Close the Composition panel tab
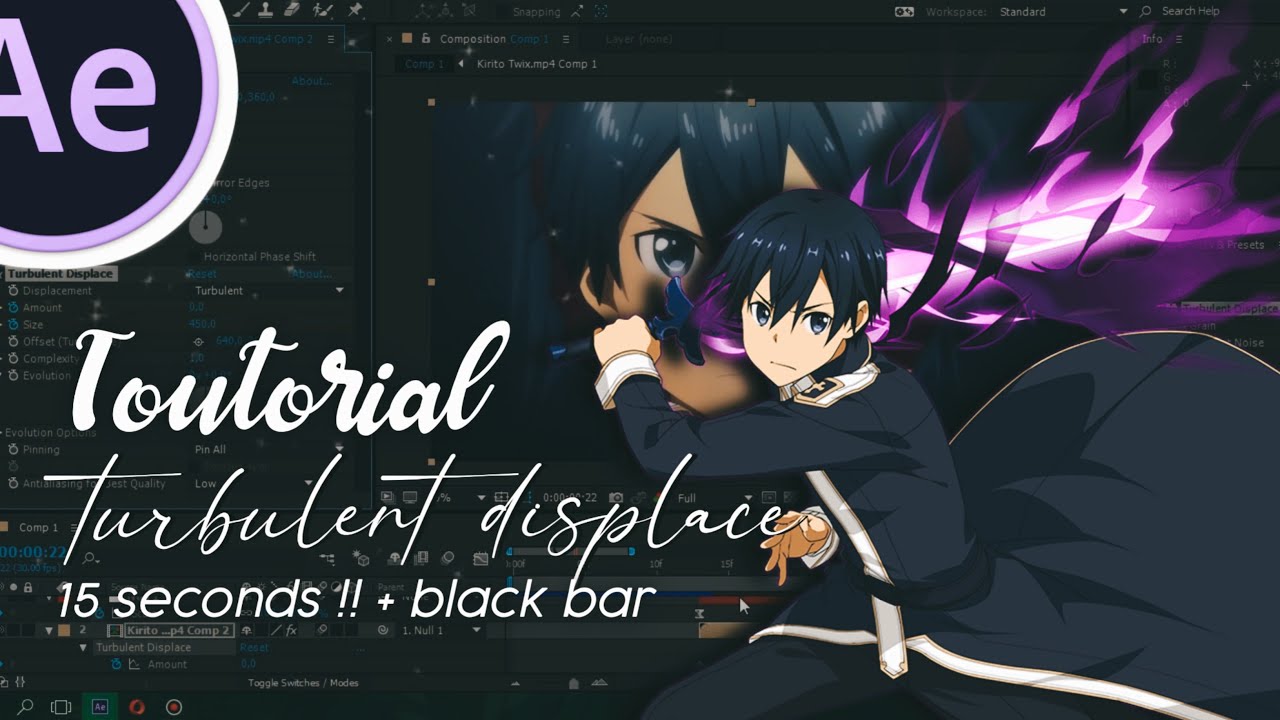Screen dimensions: 1280x720 pos(390,39)
